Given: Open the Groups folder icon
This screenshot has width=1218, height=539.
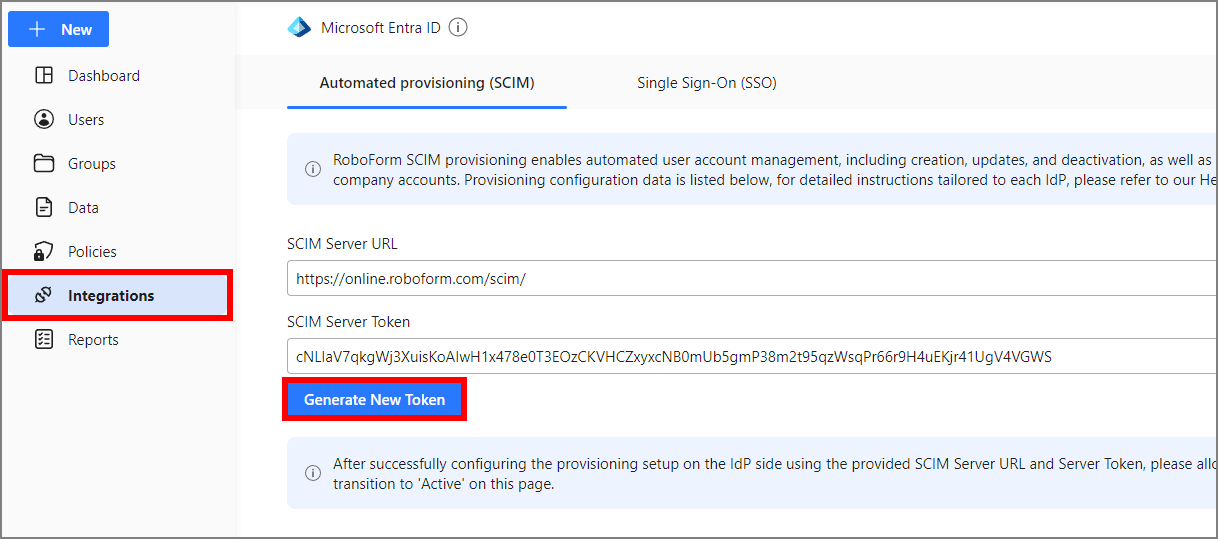Looking at the screenshot, I should click(44, 164).
